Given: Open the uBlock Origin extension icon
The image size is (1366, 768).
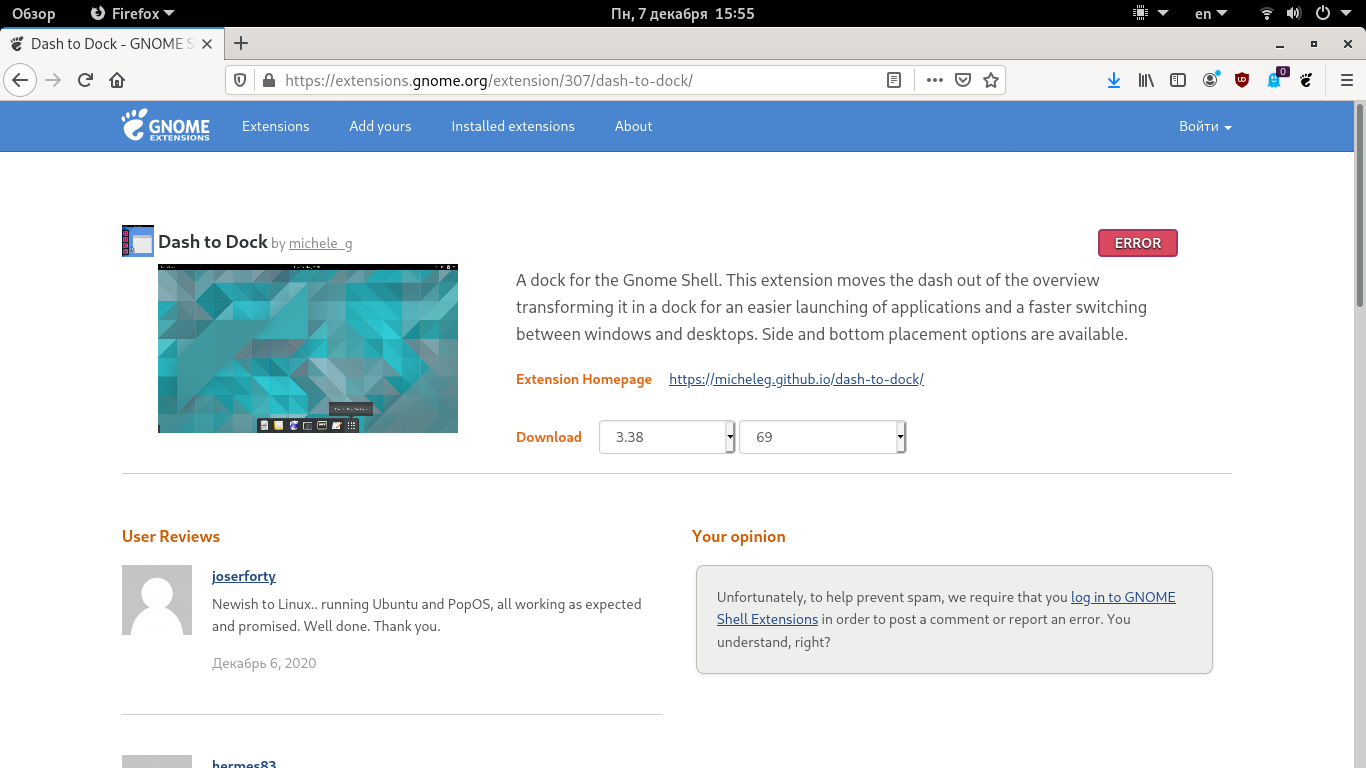Looking at the screenshot, I should coord(1242,80).
